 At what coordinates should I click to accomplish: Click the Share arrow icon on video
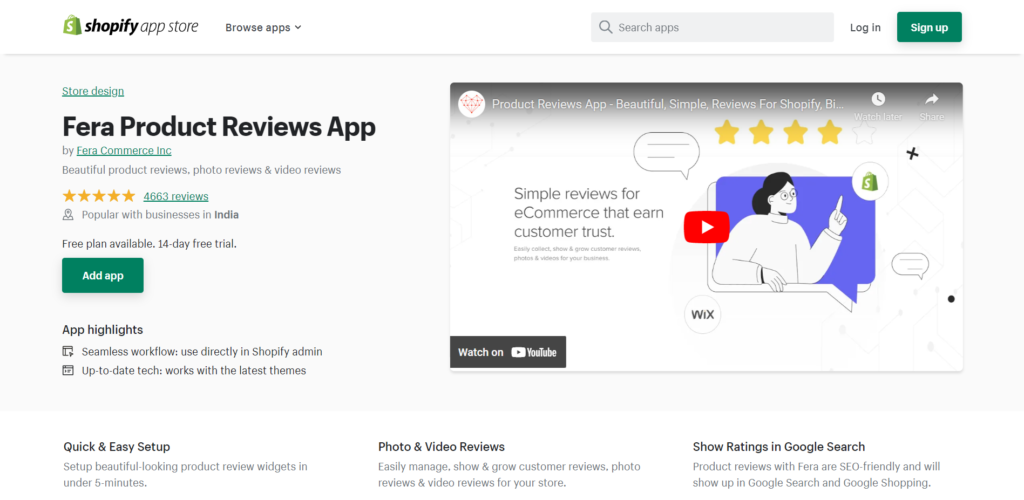[932, 99]
